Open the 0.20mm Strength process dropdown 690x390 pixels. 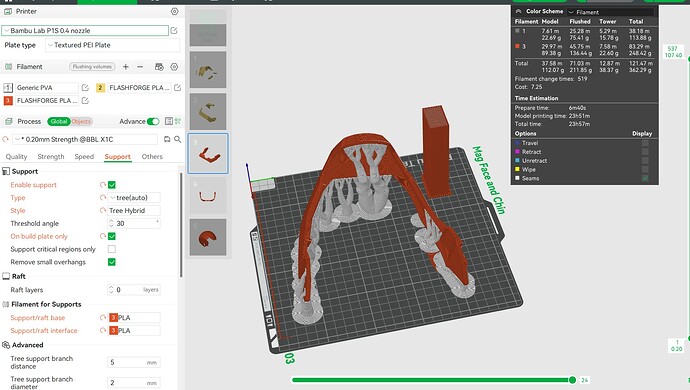click(84, 139)
